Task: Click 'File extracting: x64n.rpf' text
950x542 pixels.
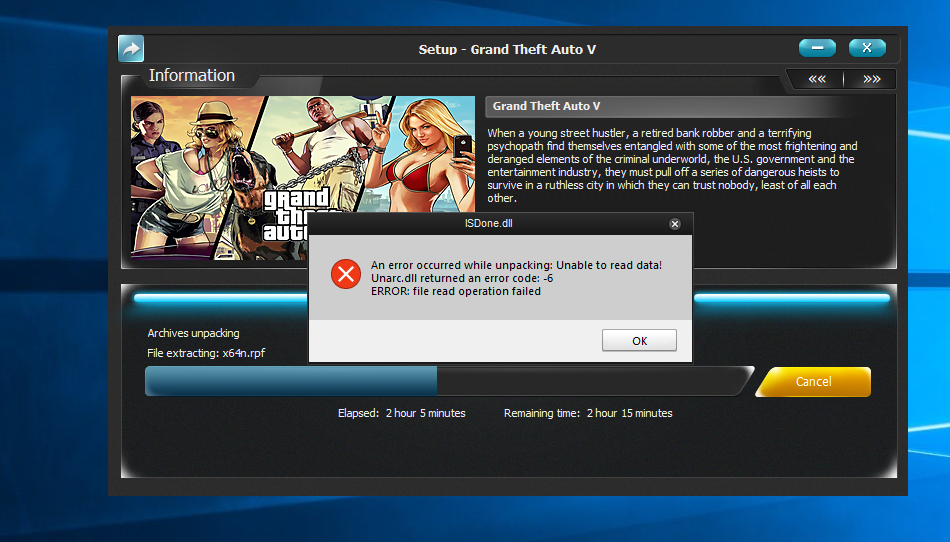Action: click(x=206, y=353)
